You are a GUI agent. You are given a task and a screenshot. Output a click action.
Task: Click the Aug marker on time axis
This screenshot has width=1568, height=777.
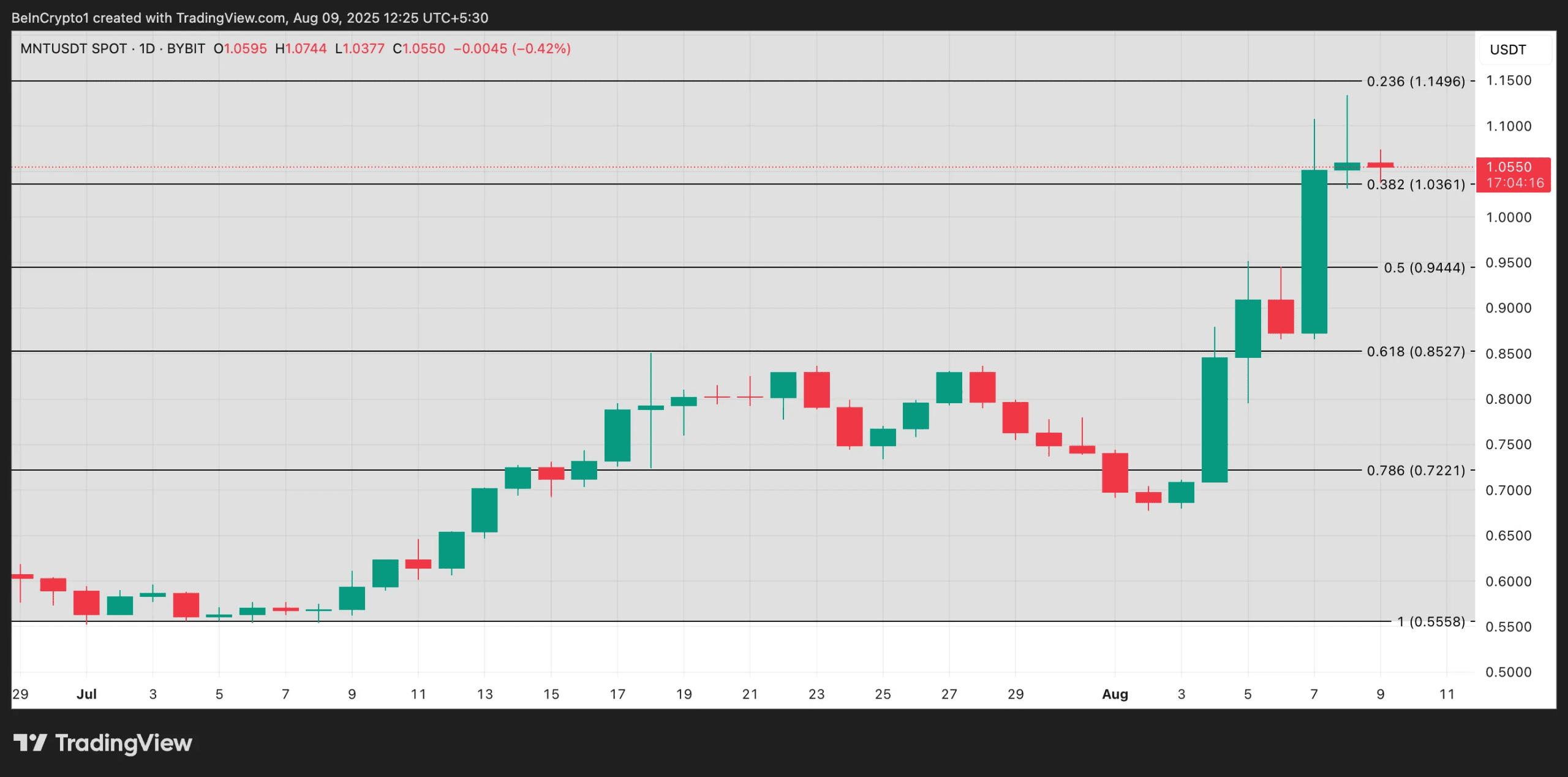click(x=1115, y=694)
